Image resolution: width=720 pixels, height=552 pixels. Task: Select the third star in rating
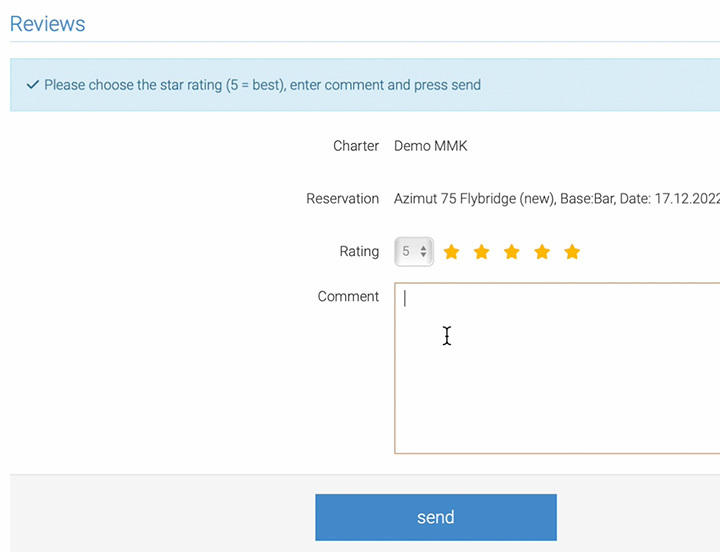pos(511,252)
